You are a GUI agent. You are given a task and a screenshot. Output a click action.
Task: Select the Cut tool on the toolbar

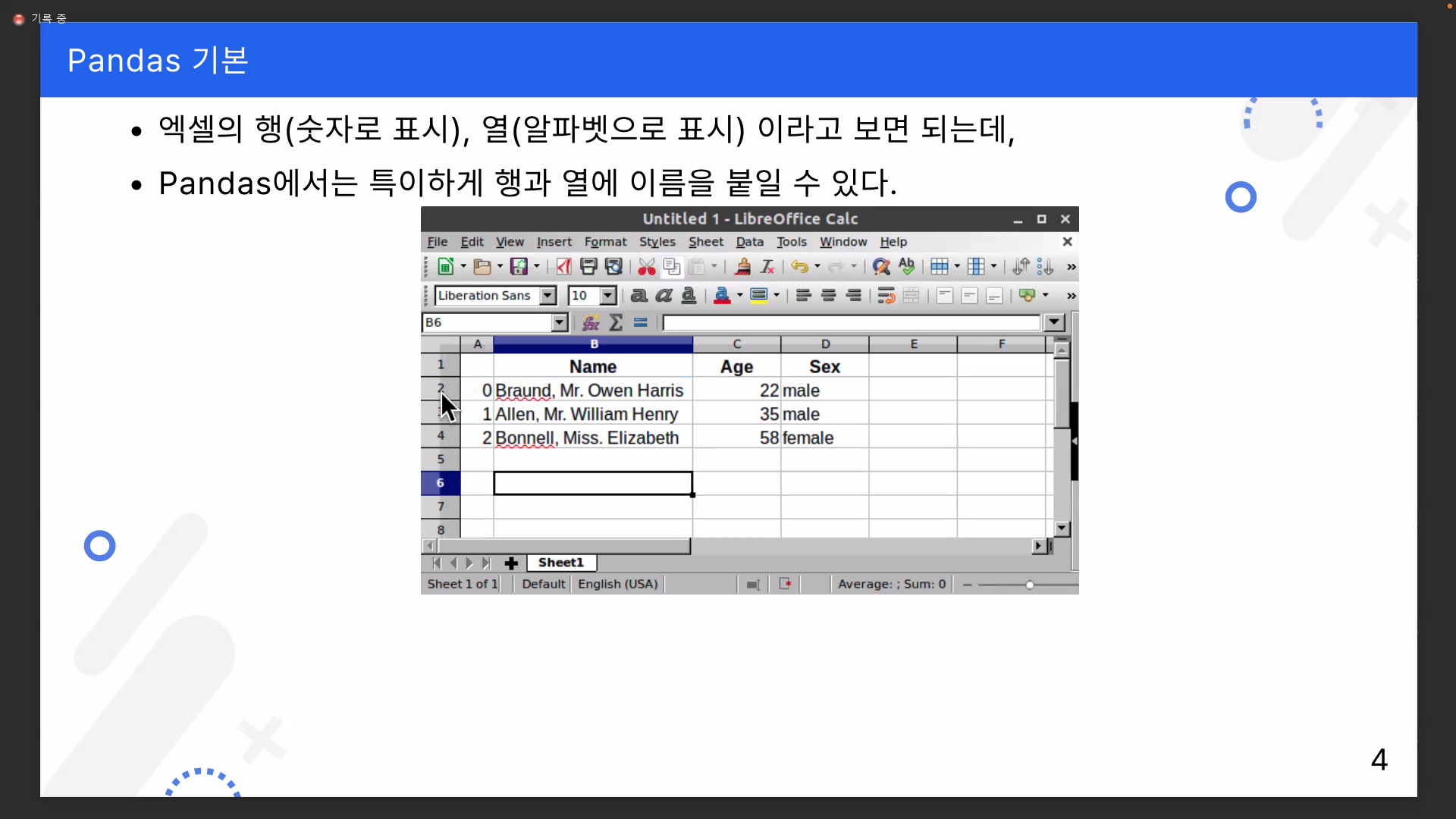645,266
